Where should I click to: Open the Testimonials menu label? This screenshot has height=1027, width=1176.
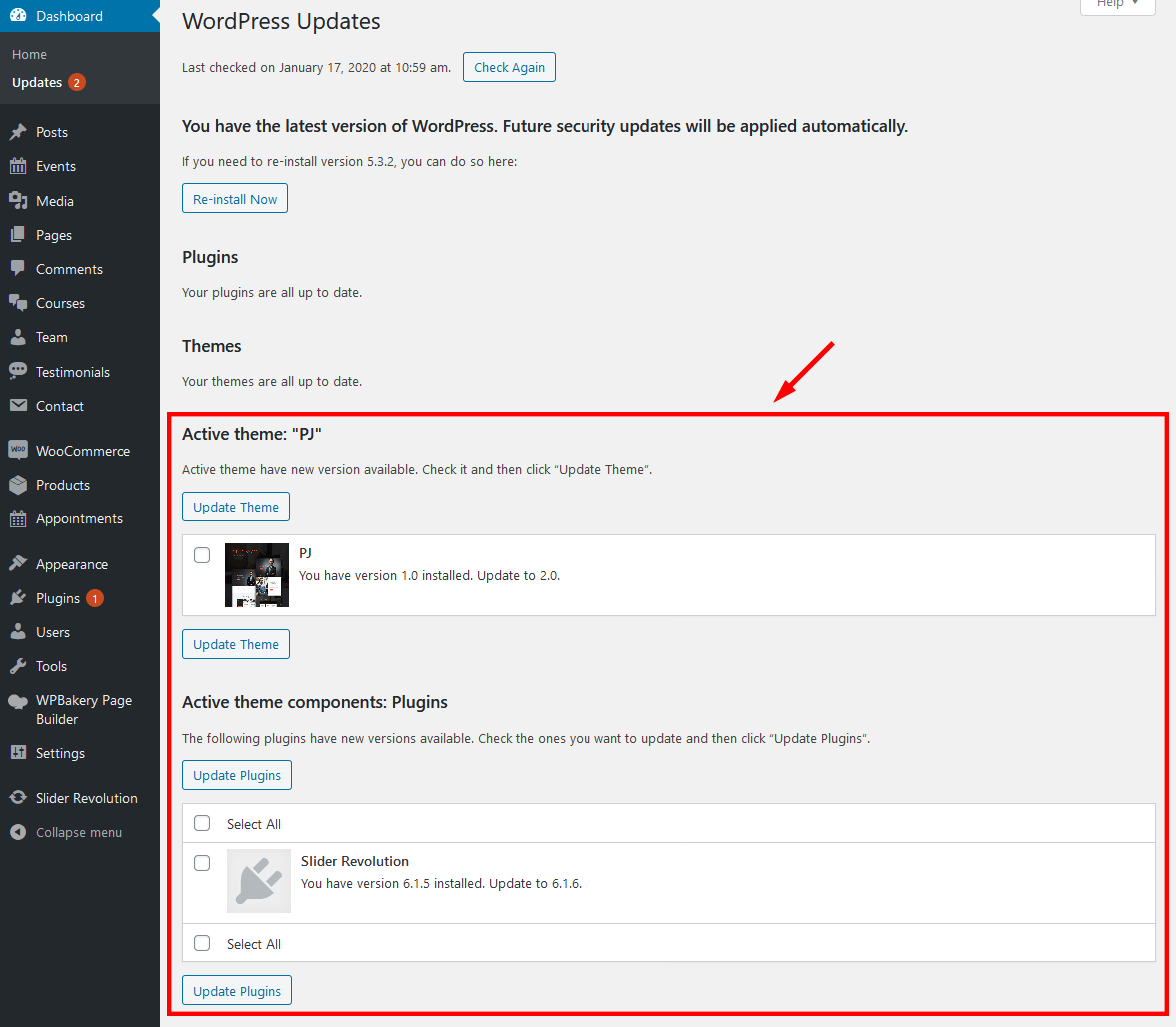pos(73,372)
